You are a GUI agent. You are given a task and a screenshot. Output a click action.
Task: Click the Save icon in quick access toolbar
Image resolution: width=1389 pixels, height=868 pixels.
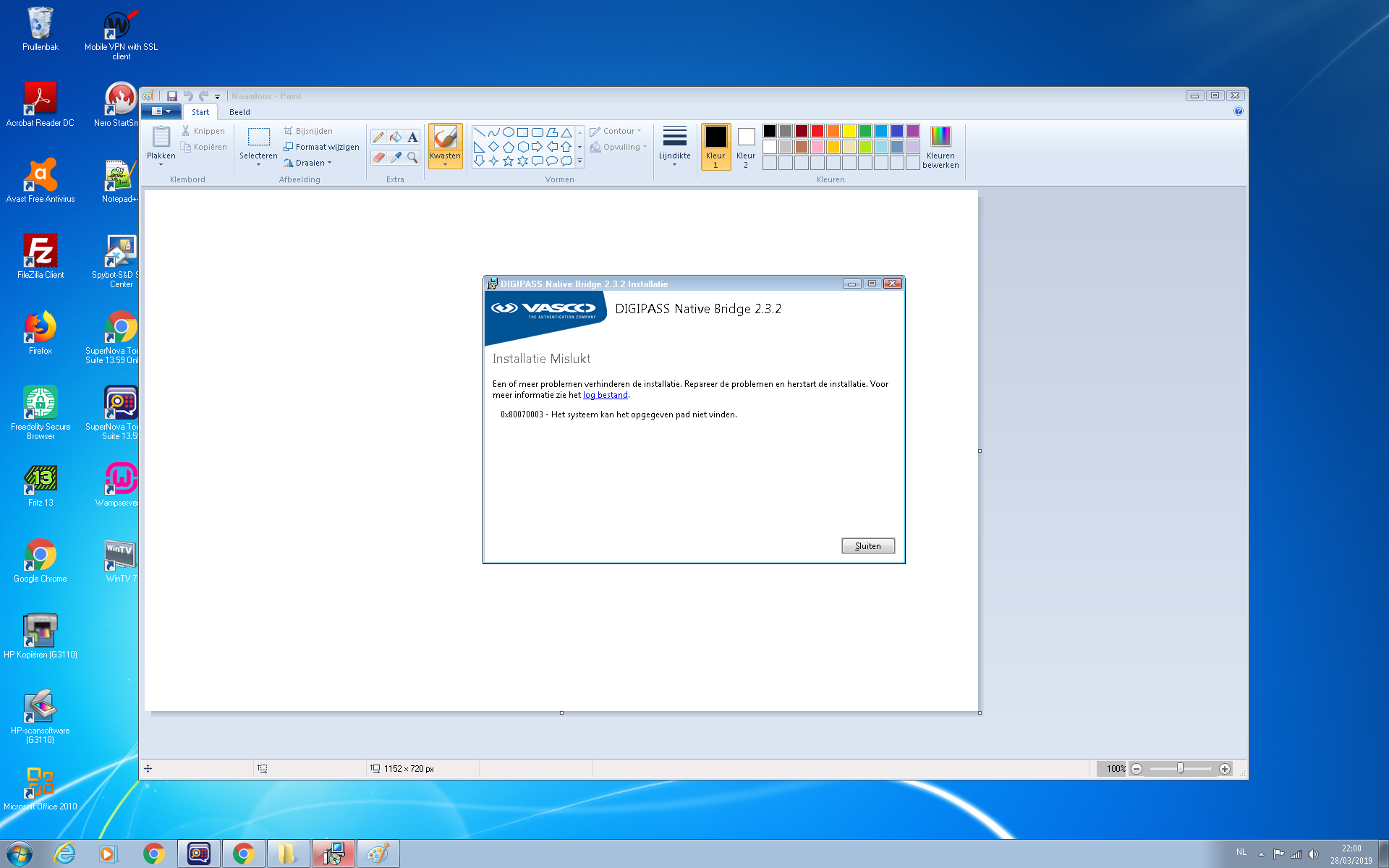(x=172, y=96)
